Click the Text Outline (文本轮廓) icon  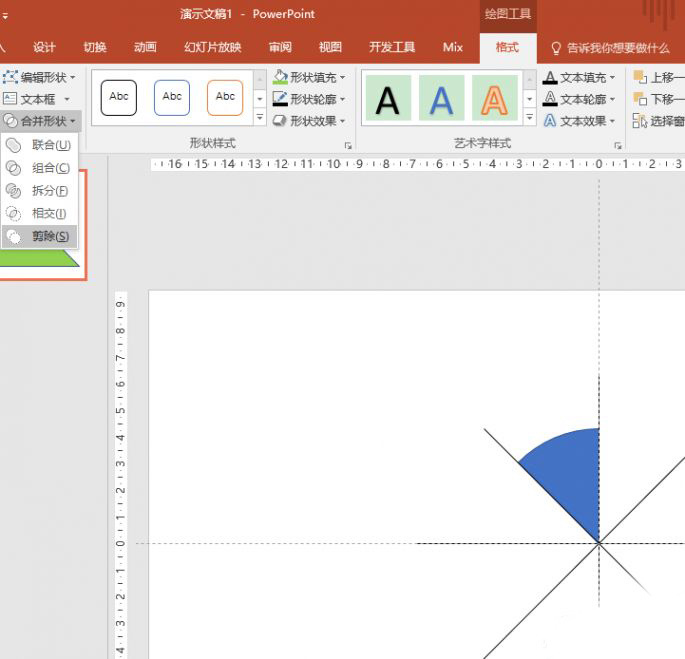(550, 99)
